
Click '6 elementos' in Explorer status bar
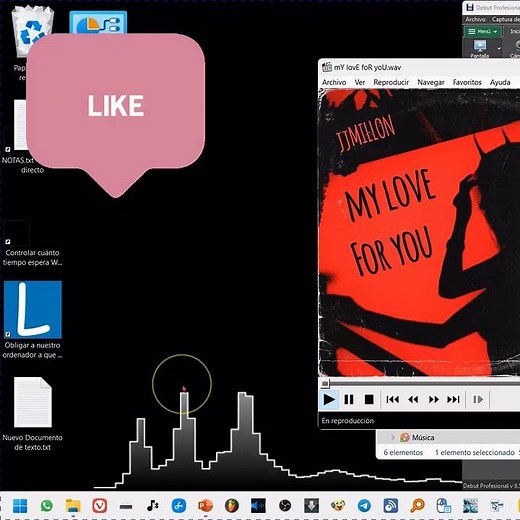[x=403, y=452]
